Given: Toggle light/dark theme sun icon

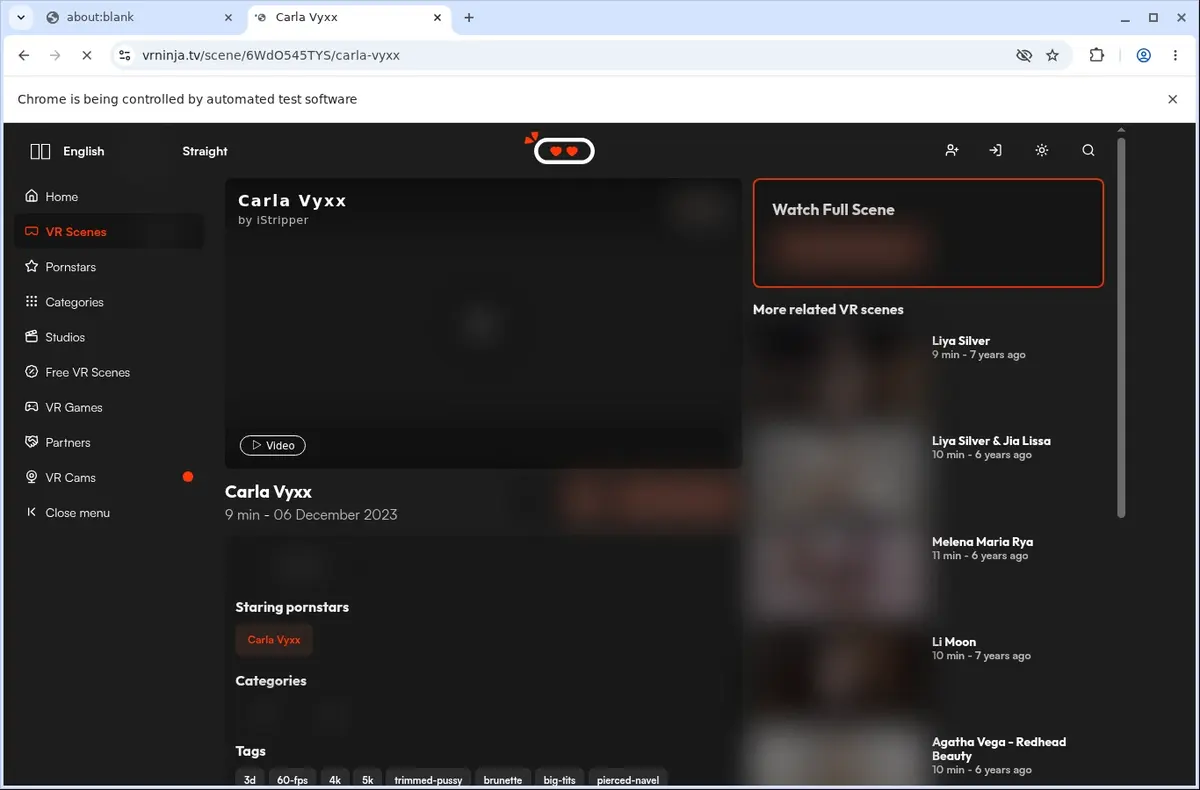Looking at the screenshot, I should [1042, 150].
